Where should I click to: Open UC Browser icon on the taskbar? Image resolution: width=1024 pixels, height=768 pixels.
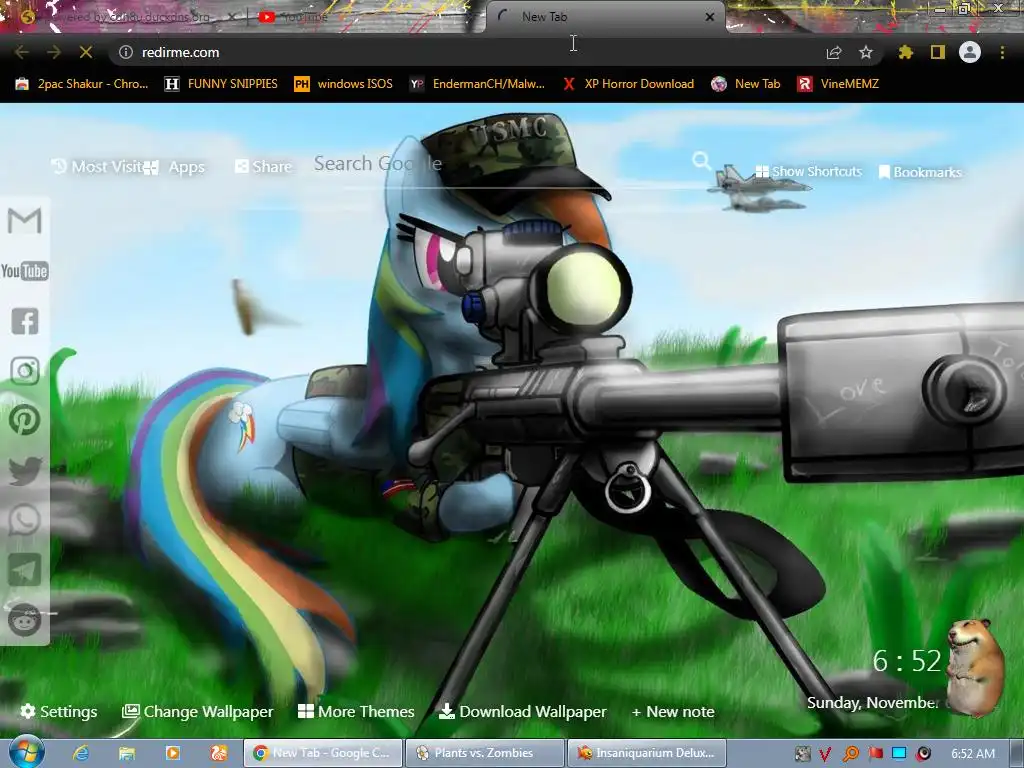click(219, 753)
